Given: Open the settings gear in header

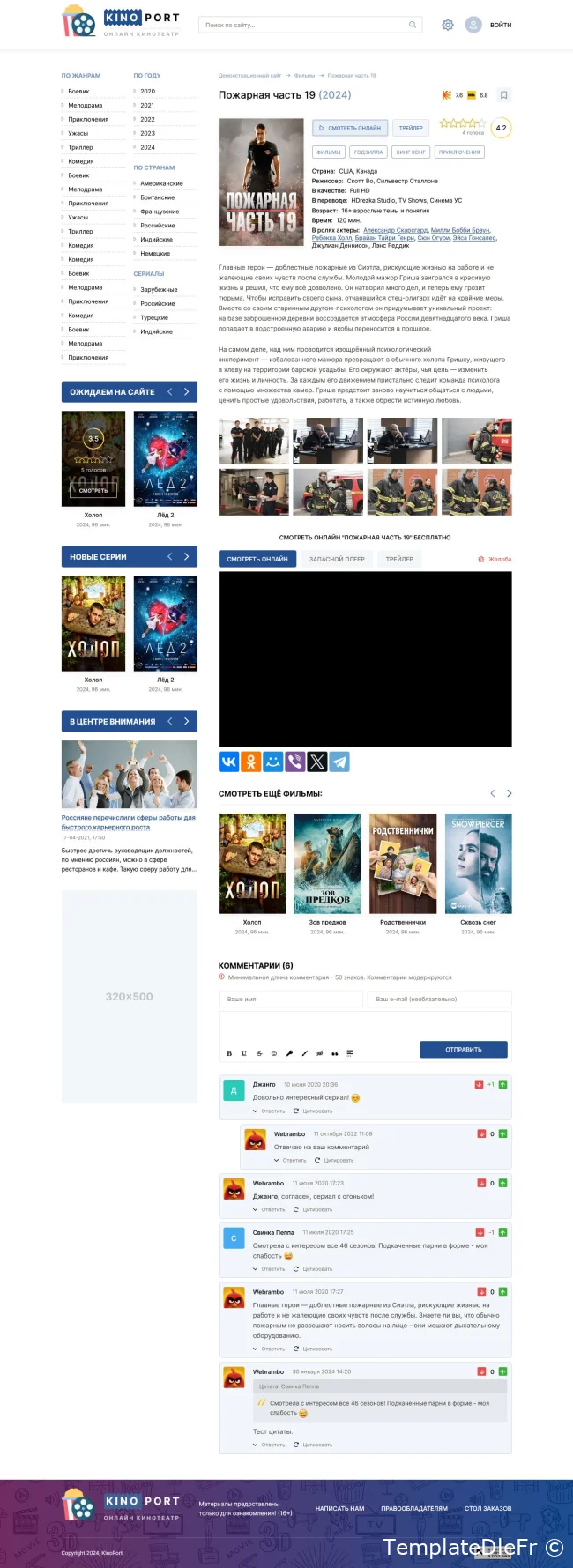Looking at the screenshot, I should coord(448,25).
